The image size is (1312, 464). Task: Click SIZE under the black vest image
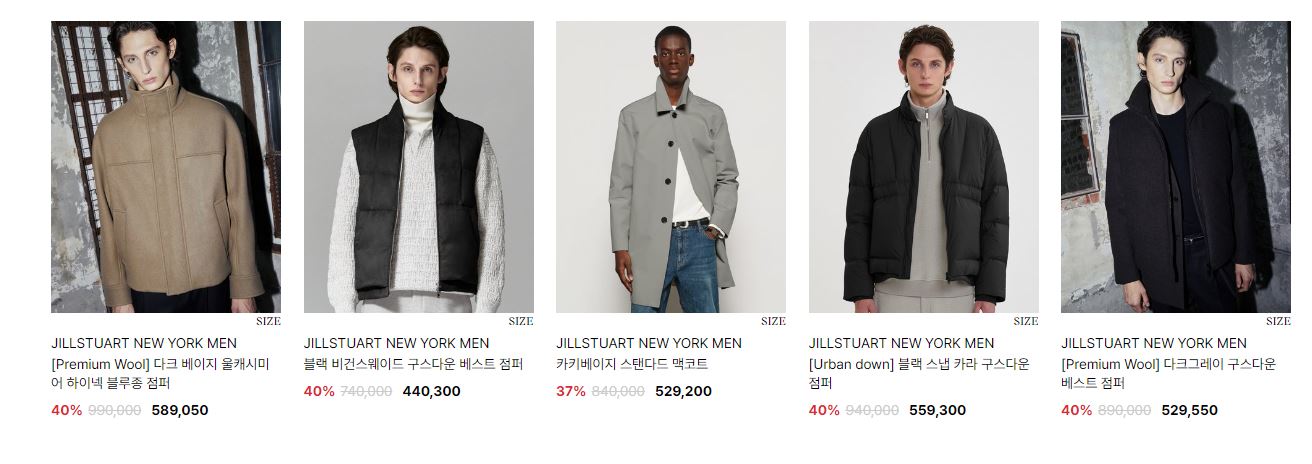tap(521, 321)
